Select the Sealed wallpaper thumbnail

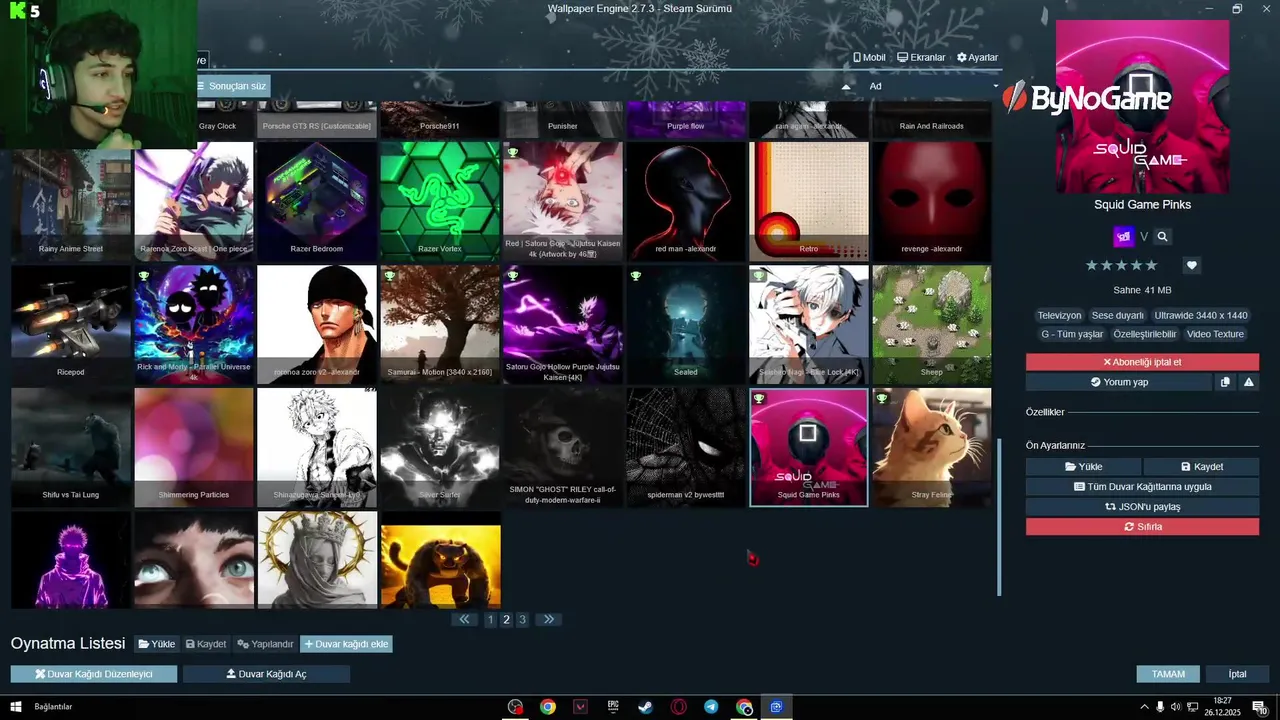tap(686, 325)
